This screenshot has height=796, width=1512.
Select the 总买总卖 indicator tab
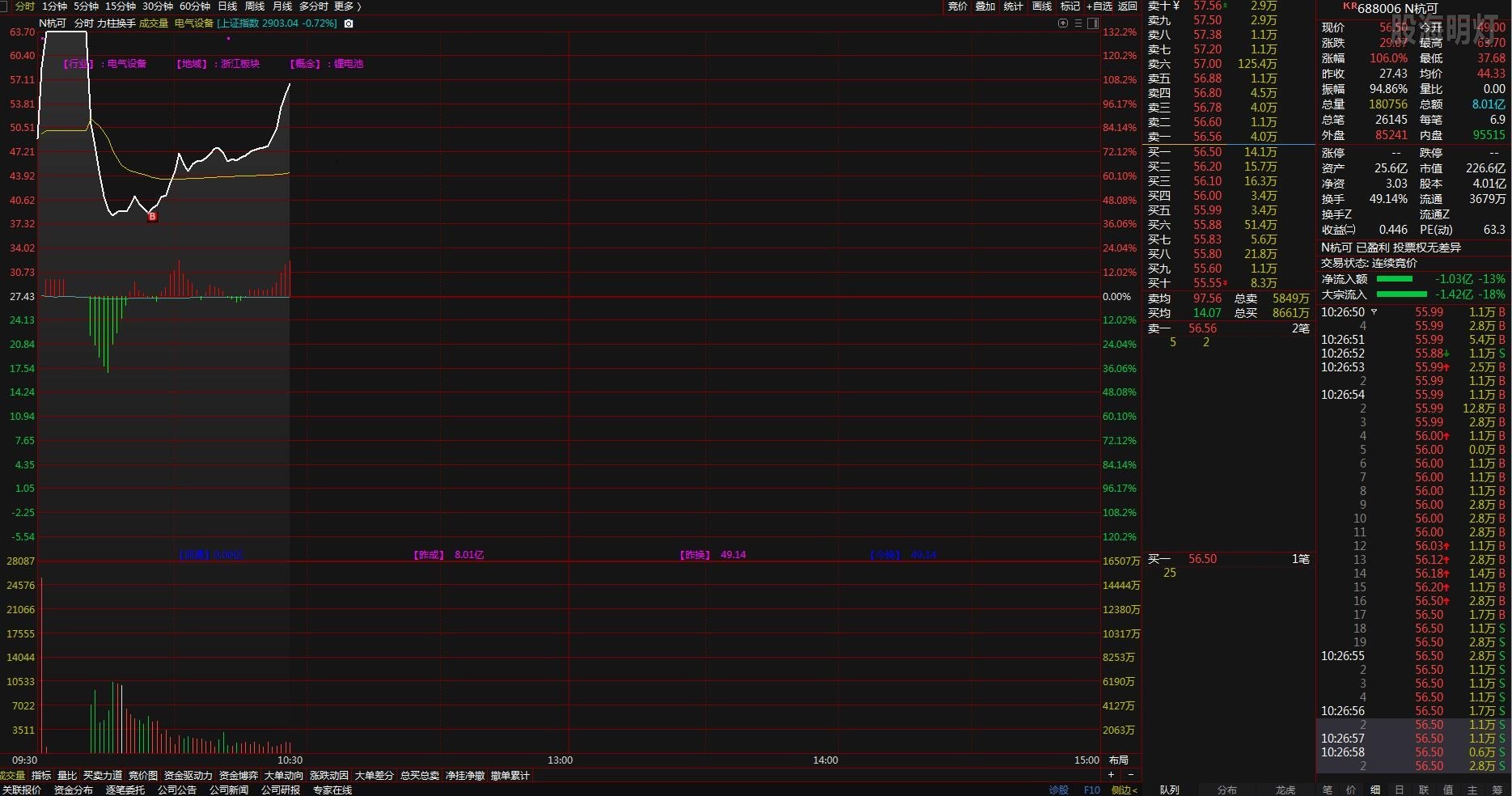click(x=420, y=775)
